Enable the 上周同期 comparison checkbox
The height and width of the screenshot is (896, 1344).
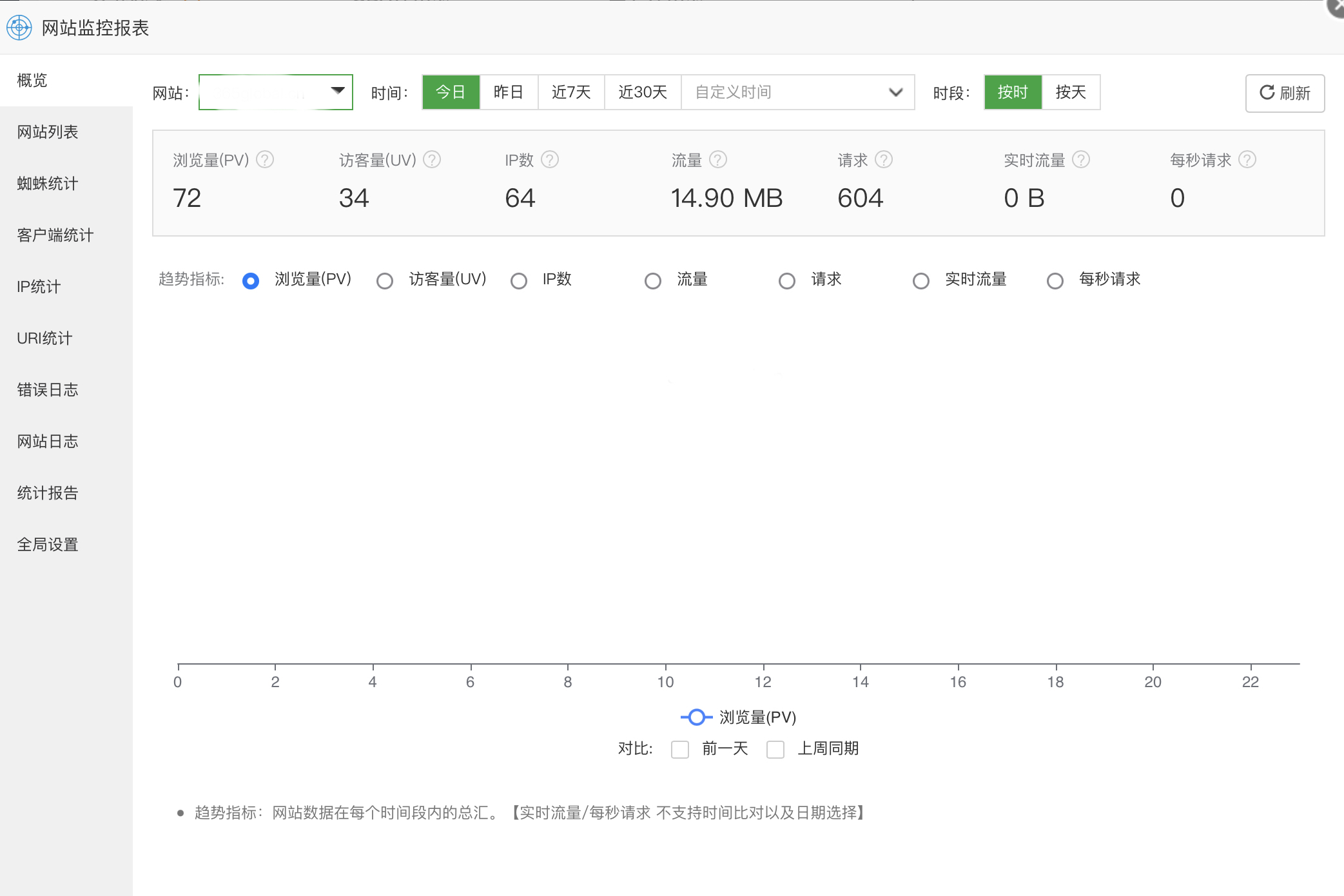tap(775, 749)
